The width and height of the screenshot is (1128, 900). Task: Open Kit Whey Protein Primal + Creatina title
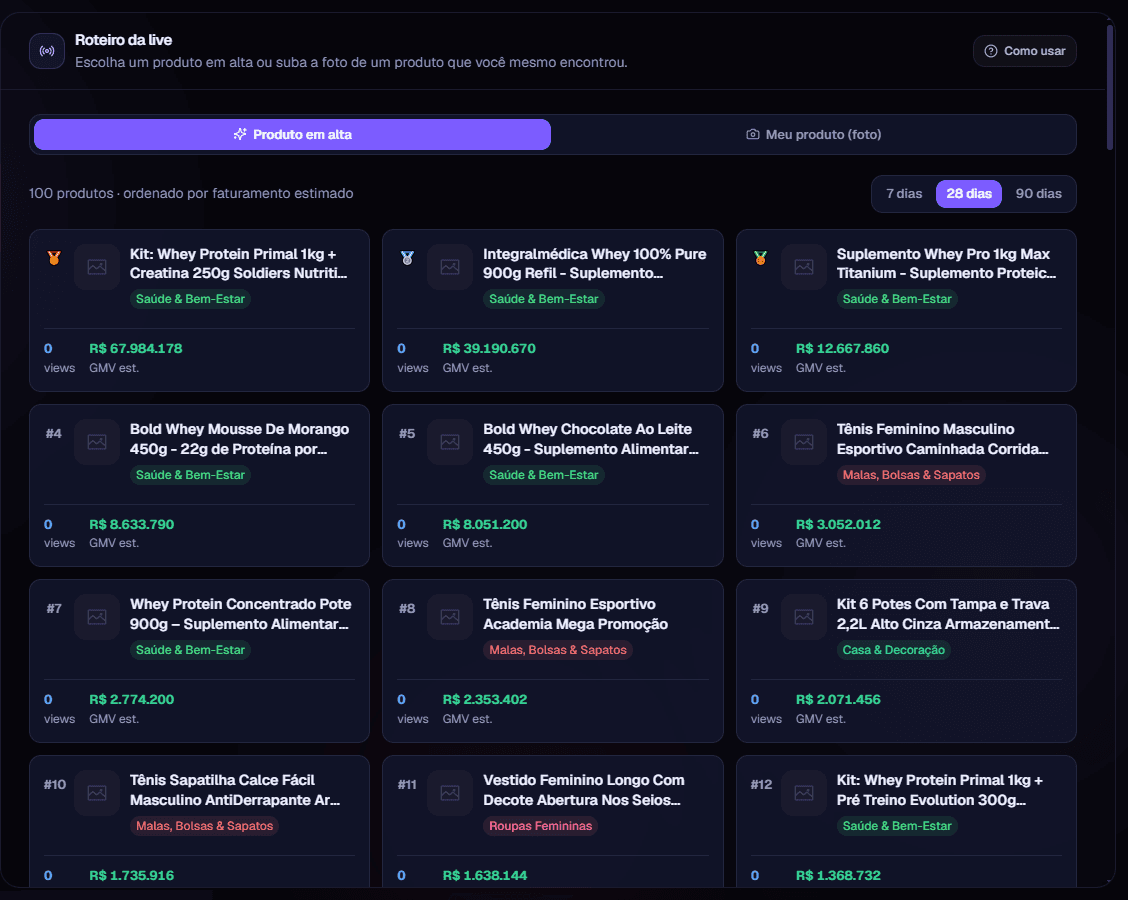[238, 263]
